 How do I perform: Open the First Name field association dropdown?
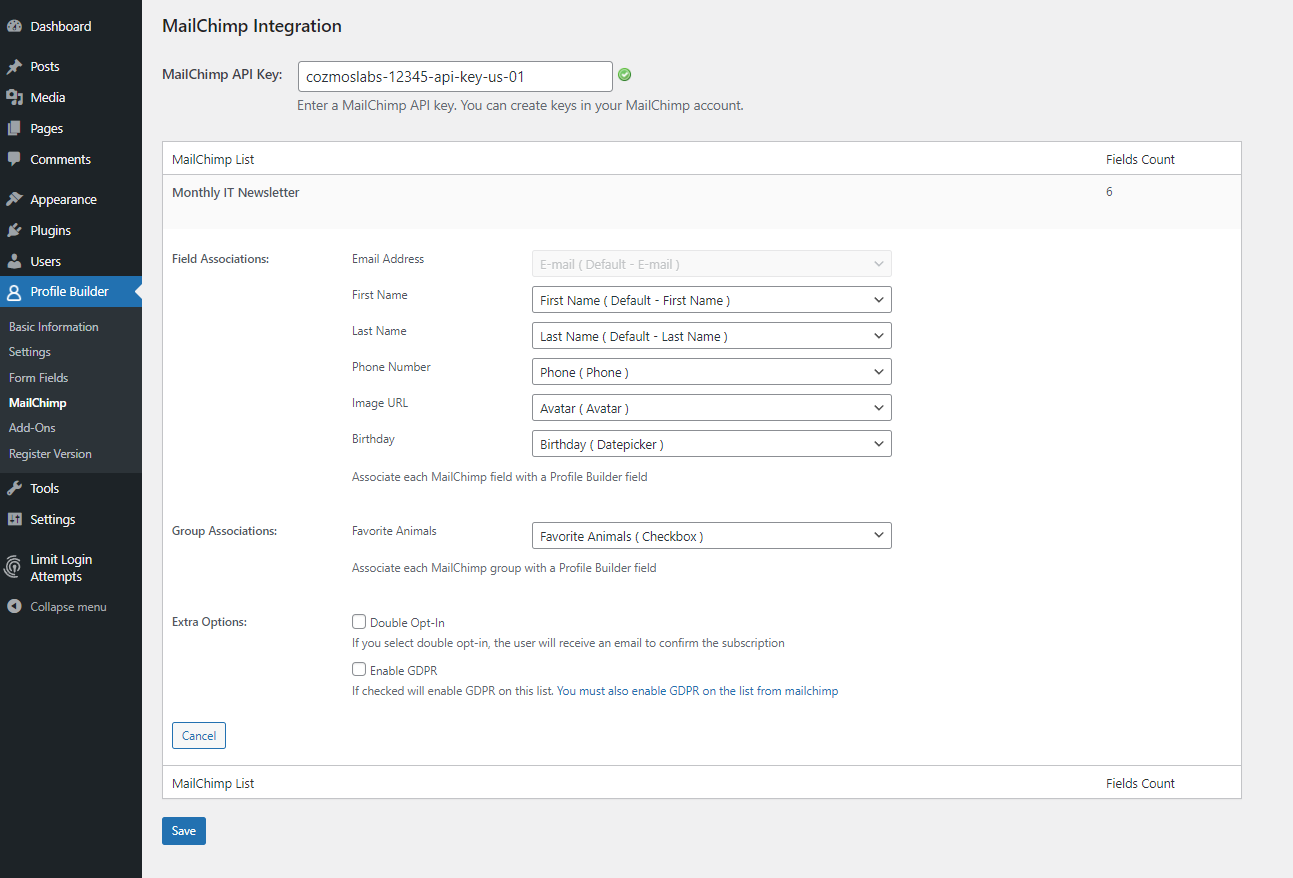coord(711,300)
